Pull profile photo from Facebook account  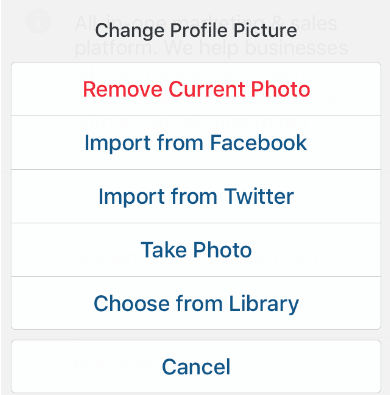(x=196, y=143)
